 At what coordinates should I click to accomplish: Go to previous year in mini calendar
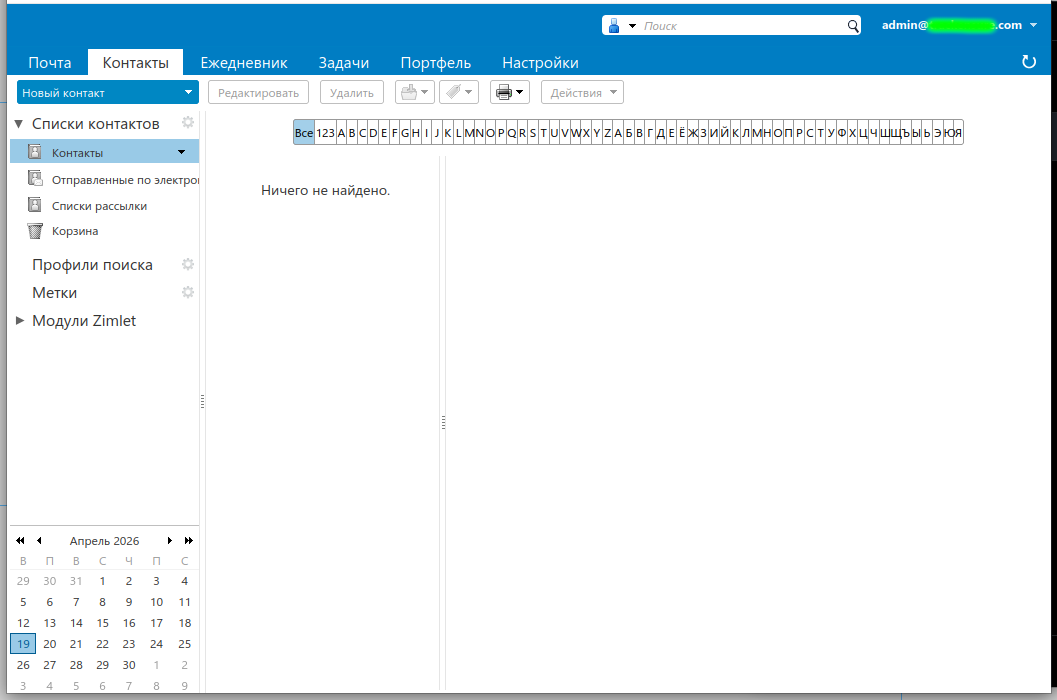tap(20, 540)
